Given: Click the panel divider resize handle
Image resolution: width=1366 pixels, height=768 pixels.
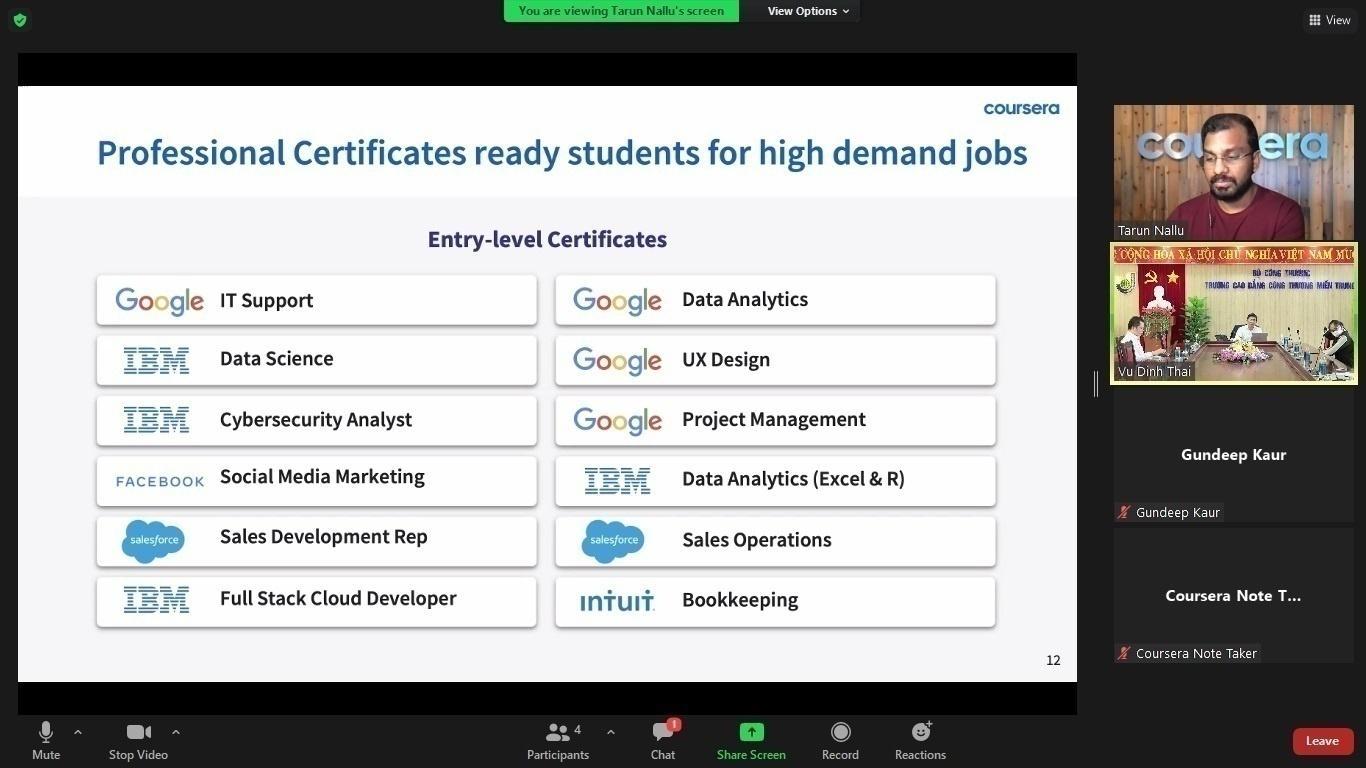Looking at the screenshot, I should click(x=1096, y=384).
